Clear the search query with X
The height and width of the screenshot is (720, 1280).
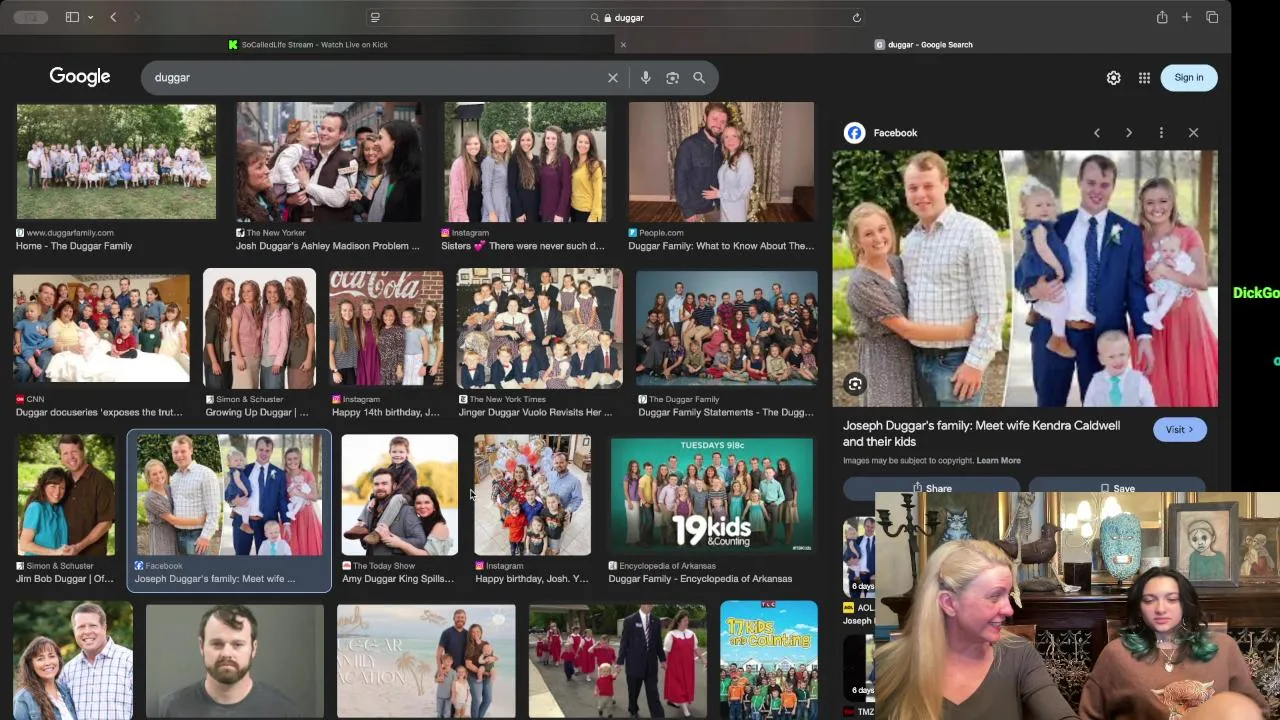[613, 77]
